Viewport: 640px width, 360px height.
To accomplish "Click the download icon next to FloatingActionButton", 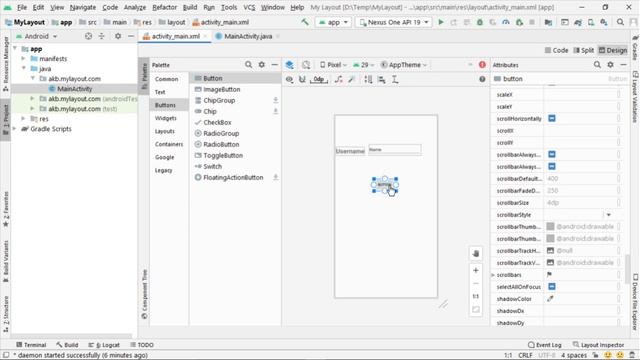I will 276,178.
